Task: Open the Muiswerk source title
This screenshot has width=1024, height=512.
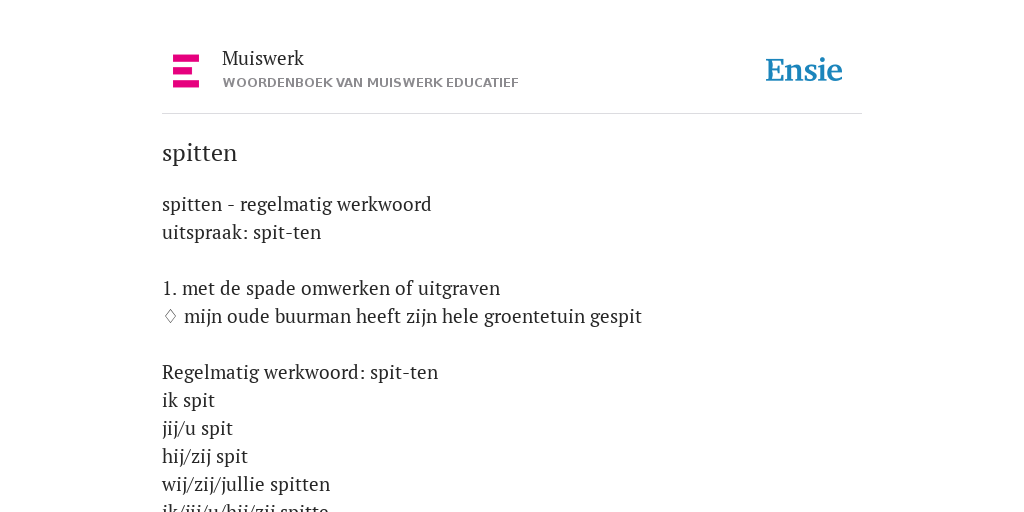Action: [263, 59]
